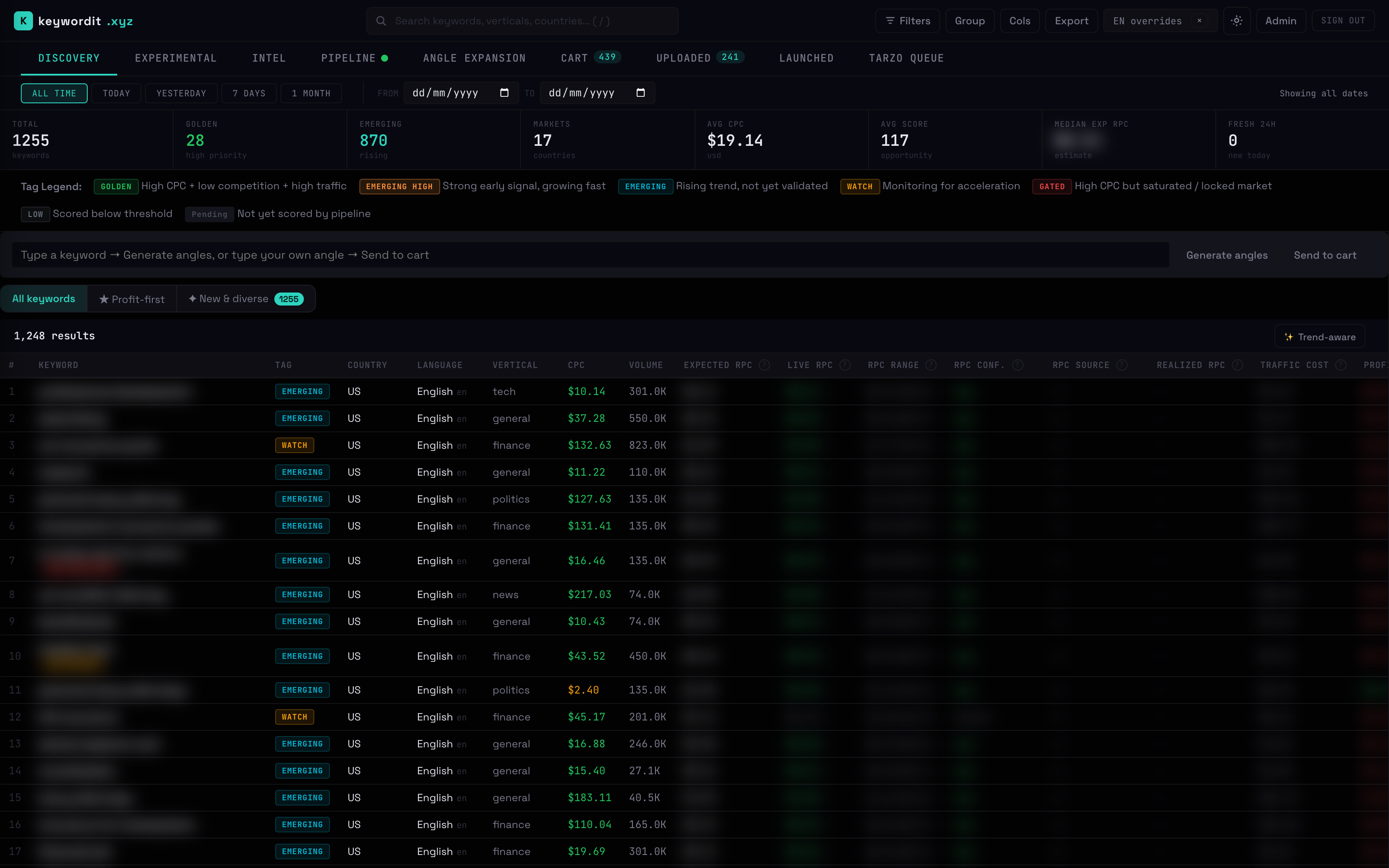Click Generate angles button
This screenshot has height=868, width=1389.
tap(1227, 255)
